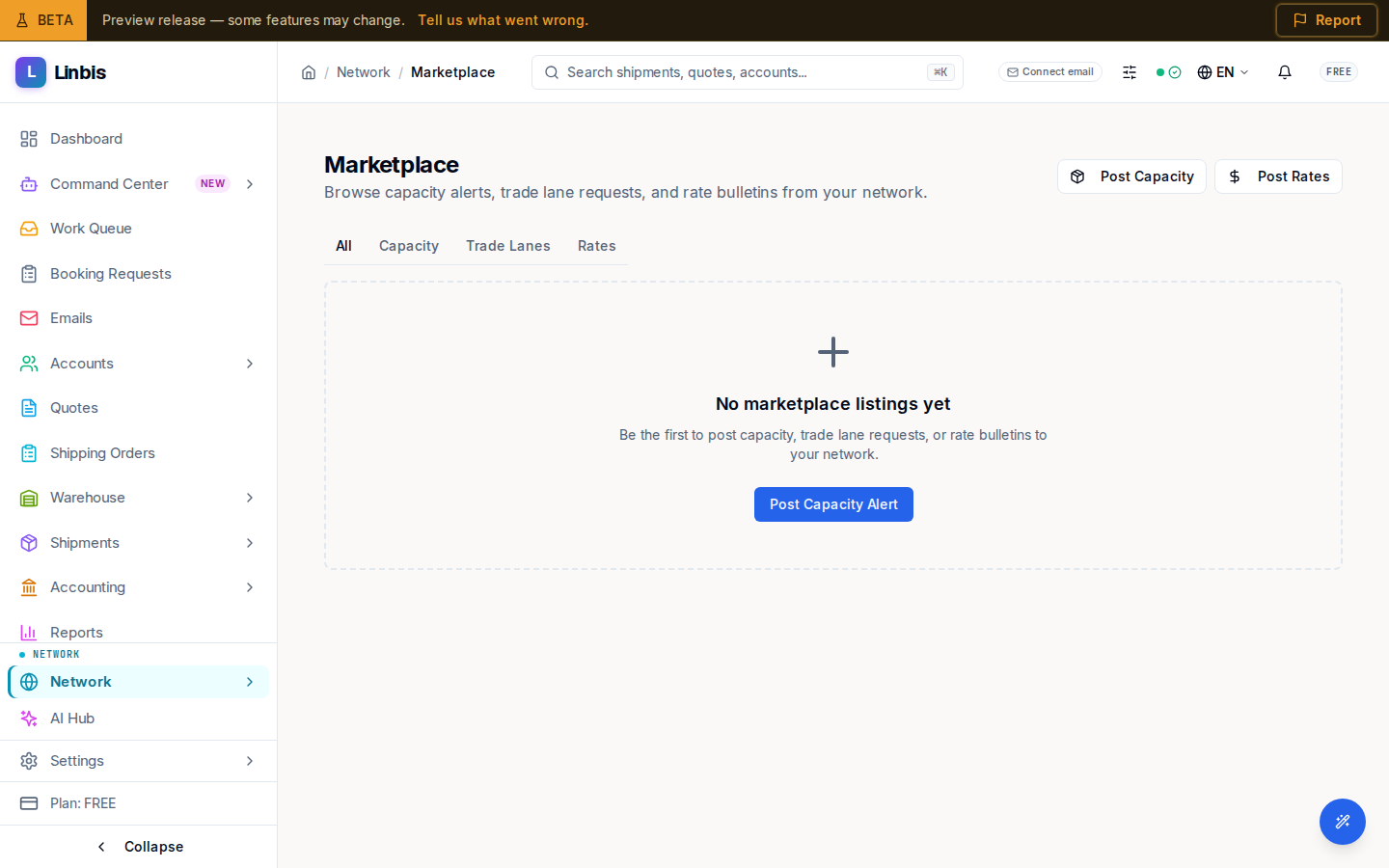1389x868 pixels.
Task: Click the Quotes document icon
Action: click(x=29, y=408)
